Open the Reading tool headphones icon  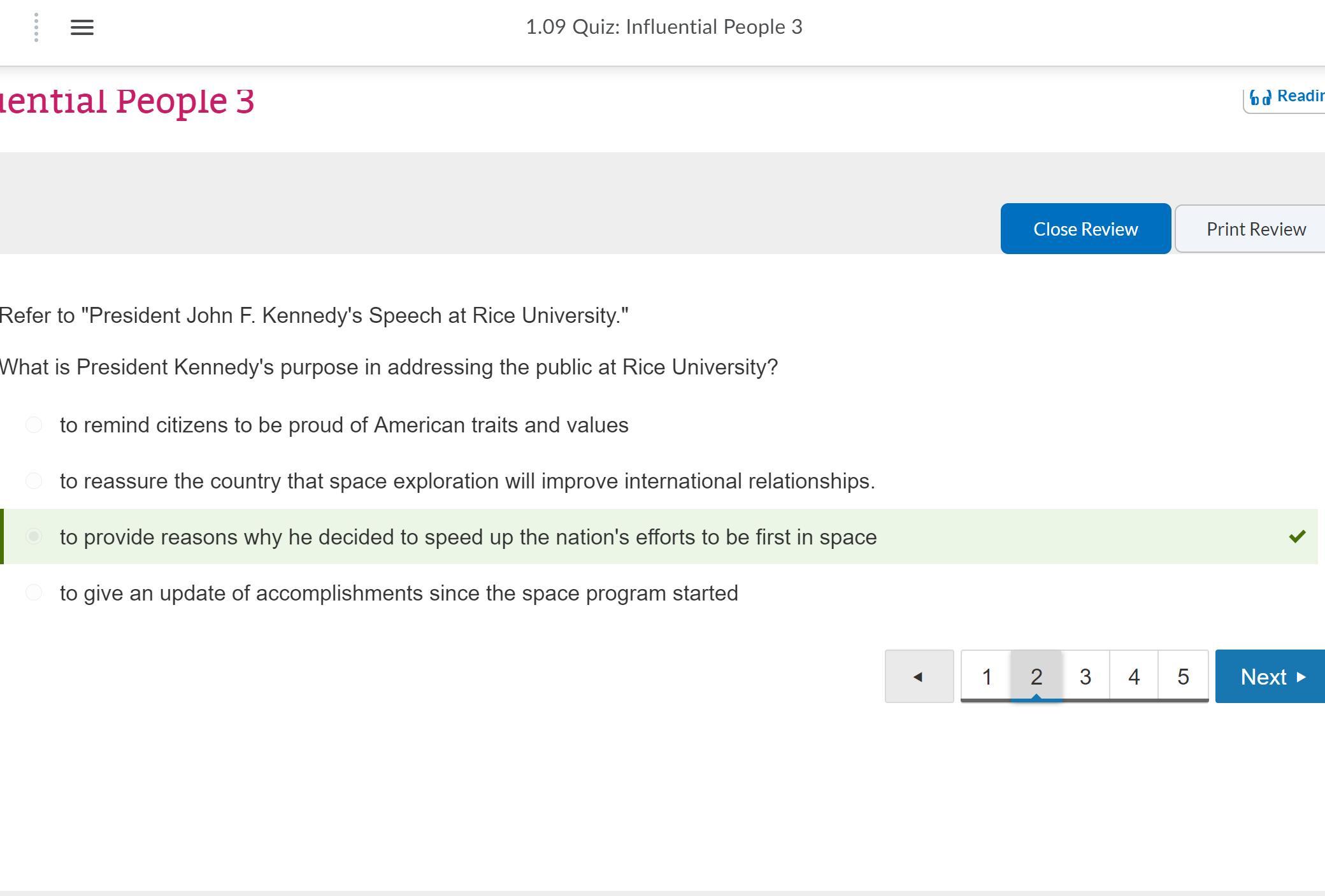coord(1260,97)
